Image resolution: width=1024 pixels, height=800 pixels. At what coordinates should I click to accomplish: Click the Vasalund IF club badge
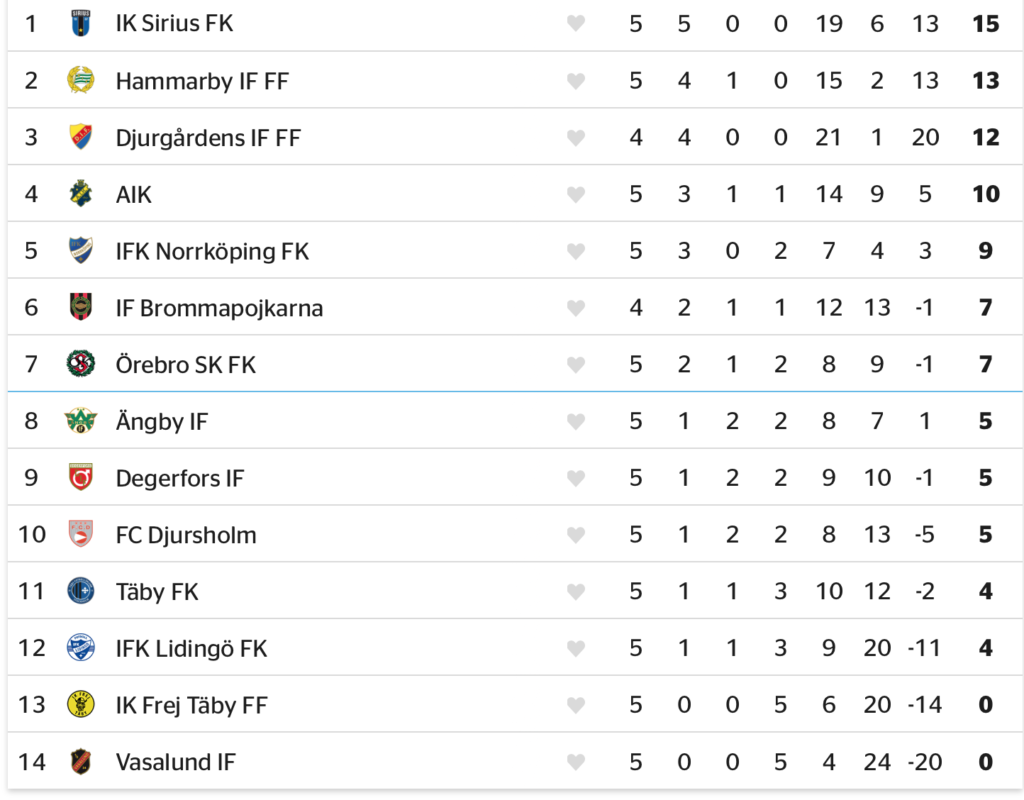80,761
